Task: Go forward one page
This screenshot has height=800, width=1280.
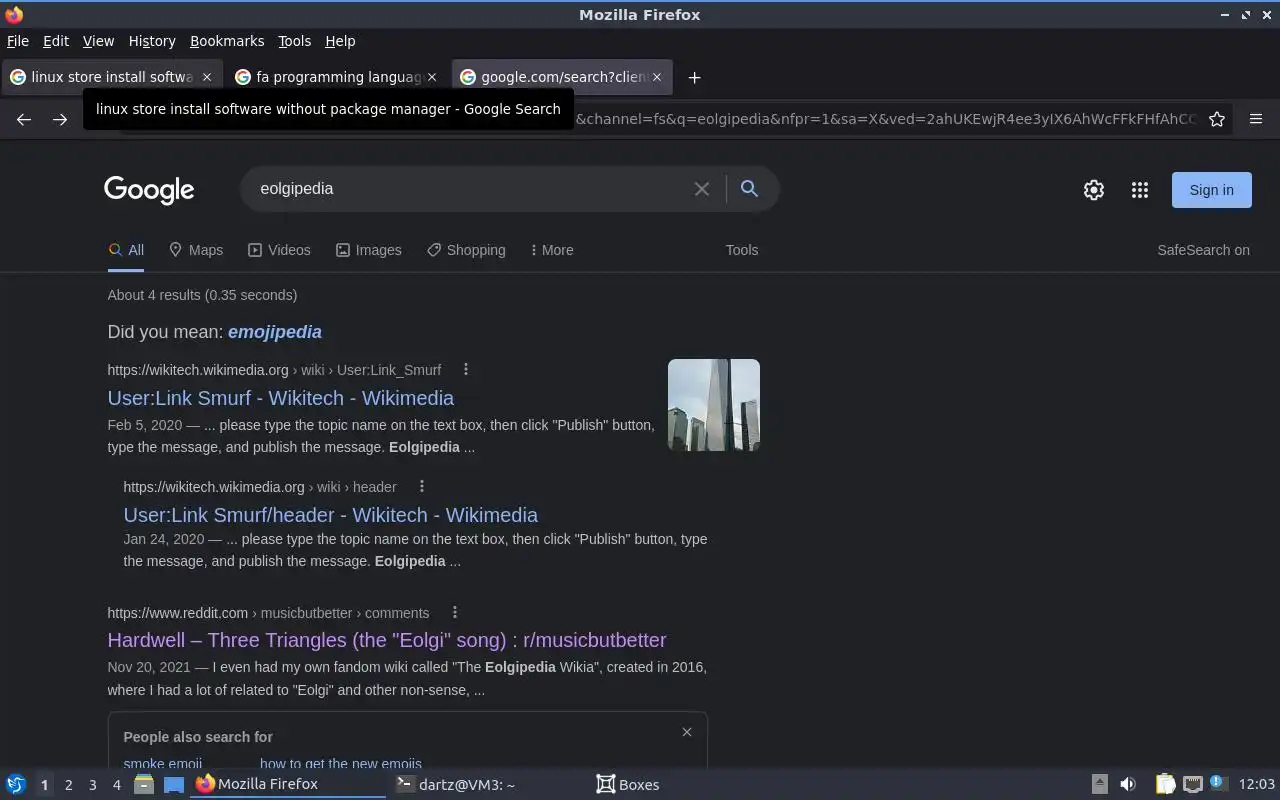Action: [60, 119]
